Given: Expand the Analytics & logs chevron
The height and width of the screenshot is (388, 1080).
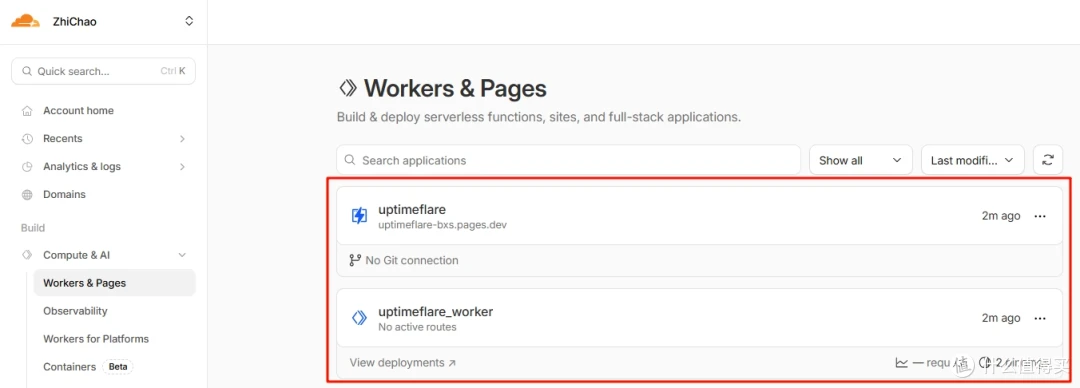Looking at the screenshot, I should point(183,166).
